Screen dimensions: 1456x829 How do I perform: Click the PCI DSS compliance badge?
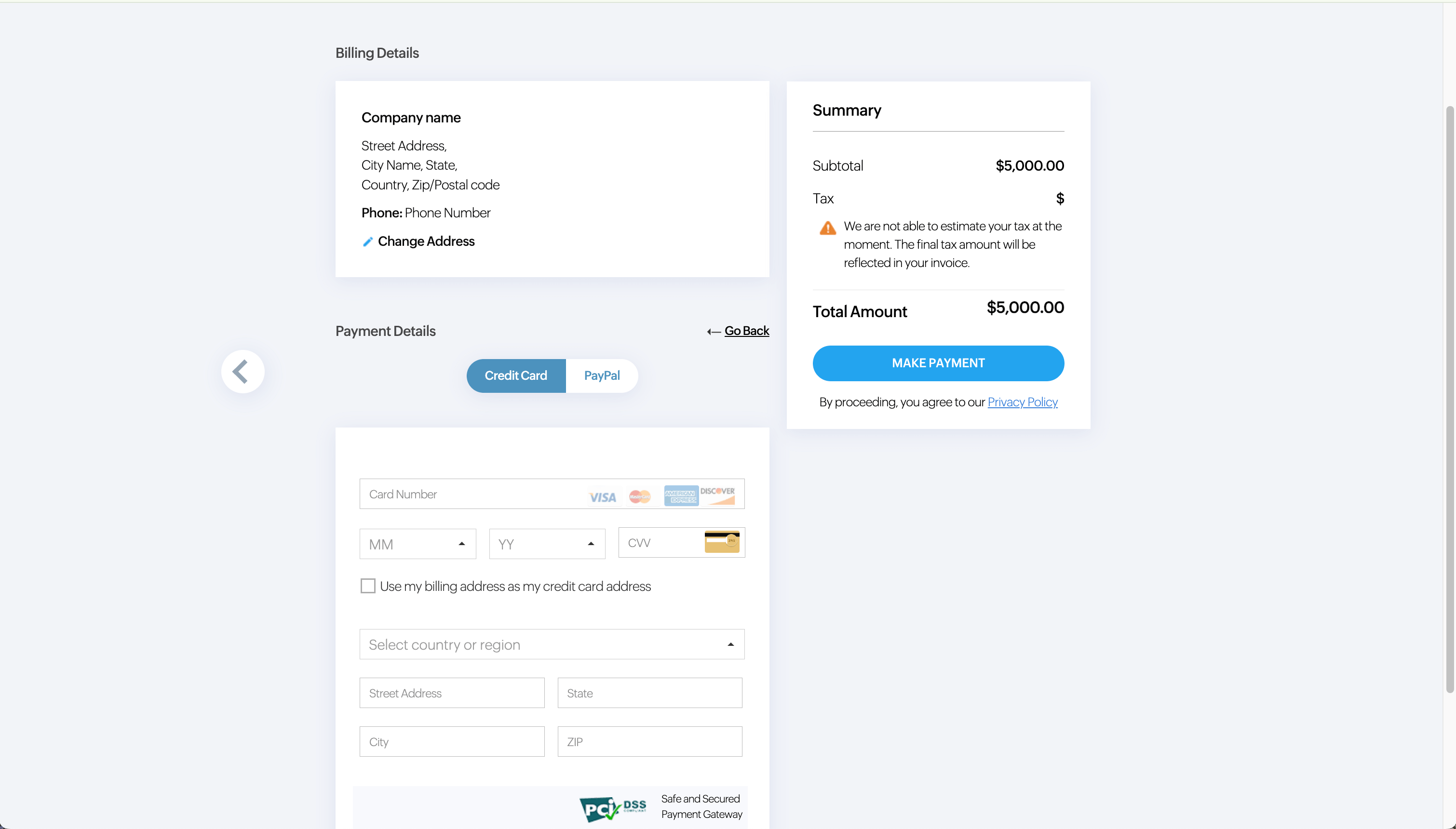point(613,807)
